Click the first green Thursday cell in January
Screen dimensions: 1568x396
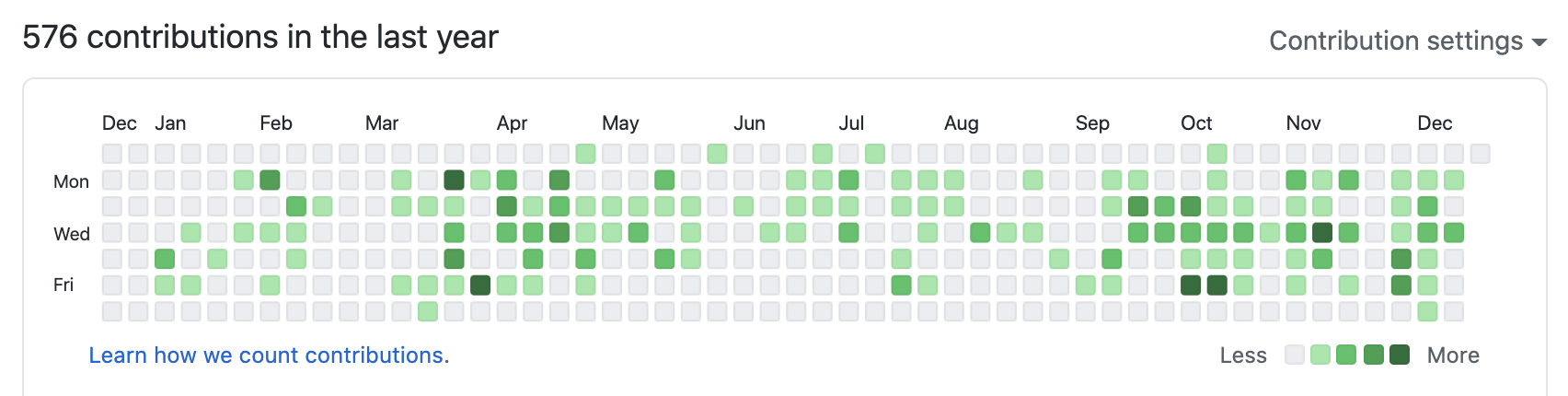[x=165, y=259]
